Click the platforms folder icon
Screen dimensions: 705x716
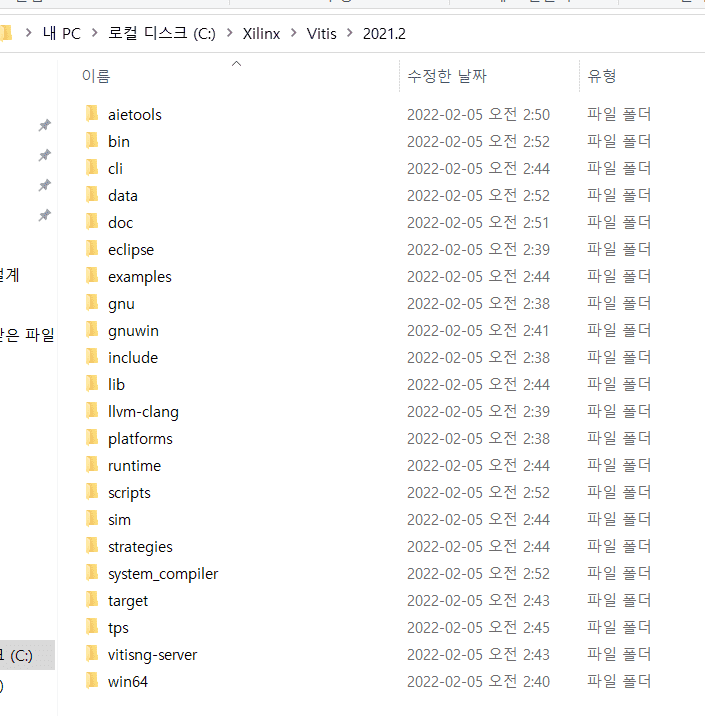tap(92, 437)
